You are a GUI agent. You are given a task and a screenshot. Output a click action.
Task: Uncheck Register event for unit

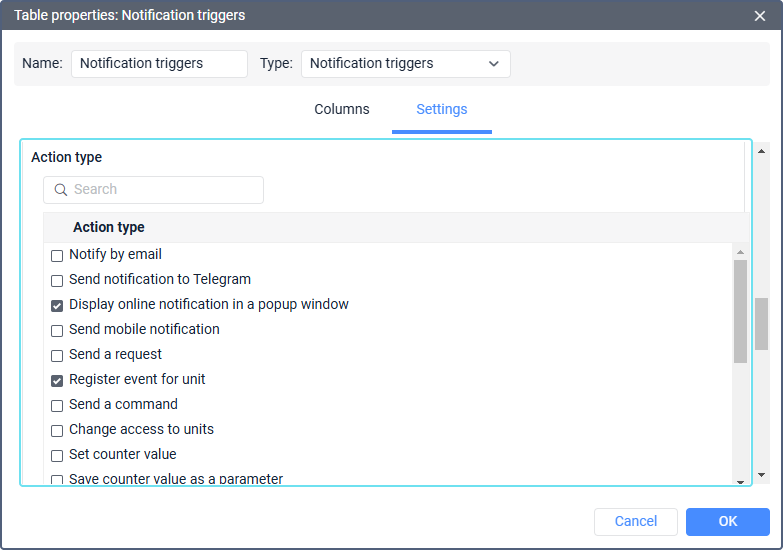pyautogui.click(x=57, y=381)
